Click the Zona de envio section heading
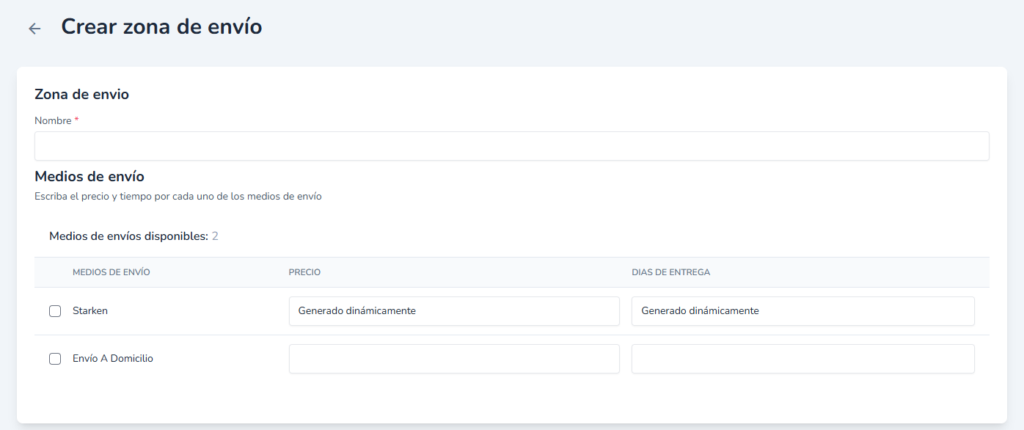 [82, 95]
